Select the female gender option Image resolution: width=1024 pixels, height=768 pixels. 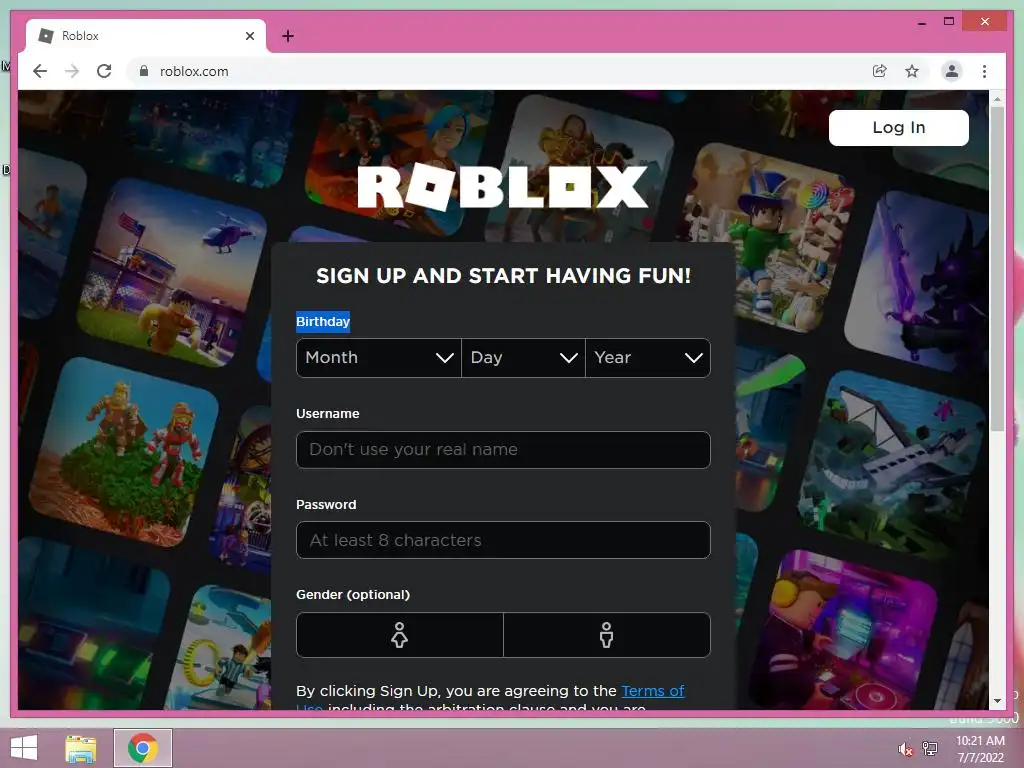400,635
